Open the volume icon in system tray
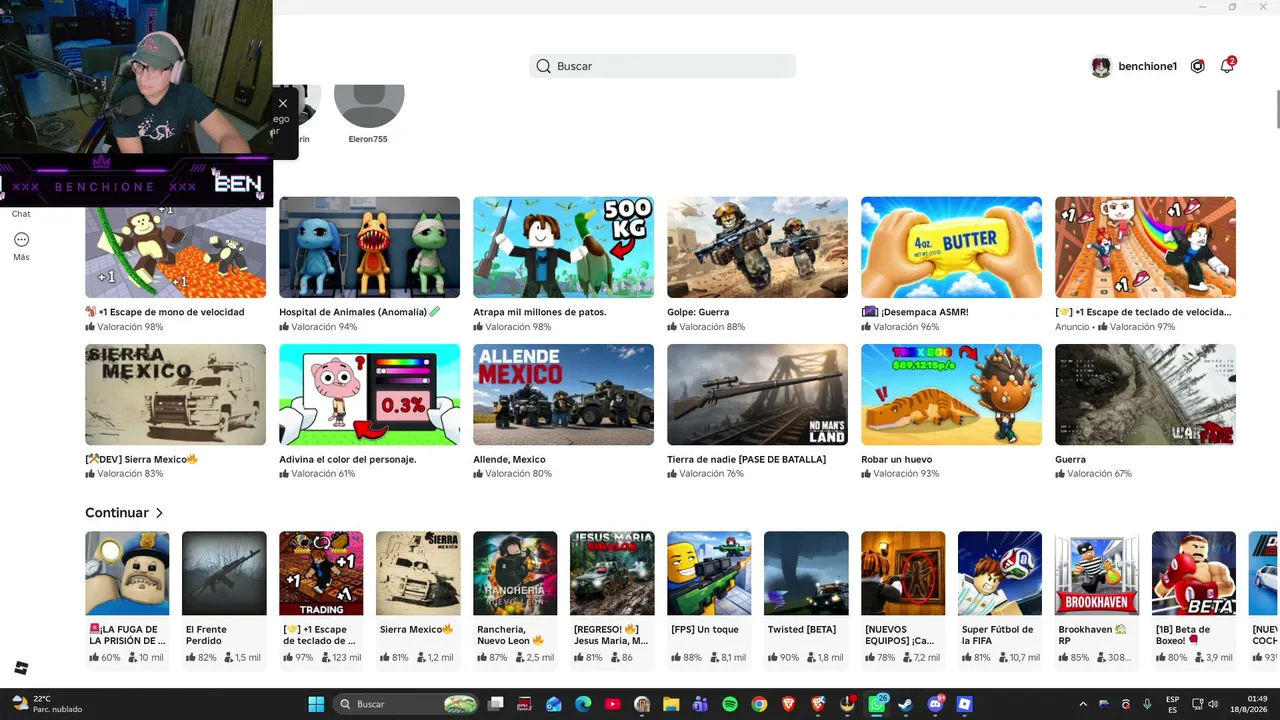This screenshot has height=720, width=1280. click(x=1211, y=704)
